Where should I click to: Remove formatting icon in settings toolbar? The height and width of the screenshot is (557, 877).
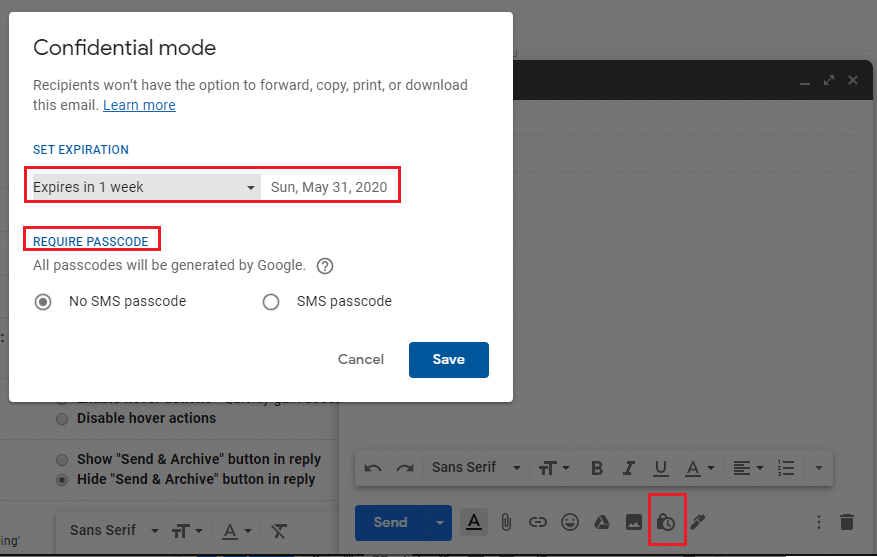[279, 531]
